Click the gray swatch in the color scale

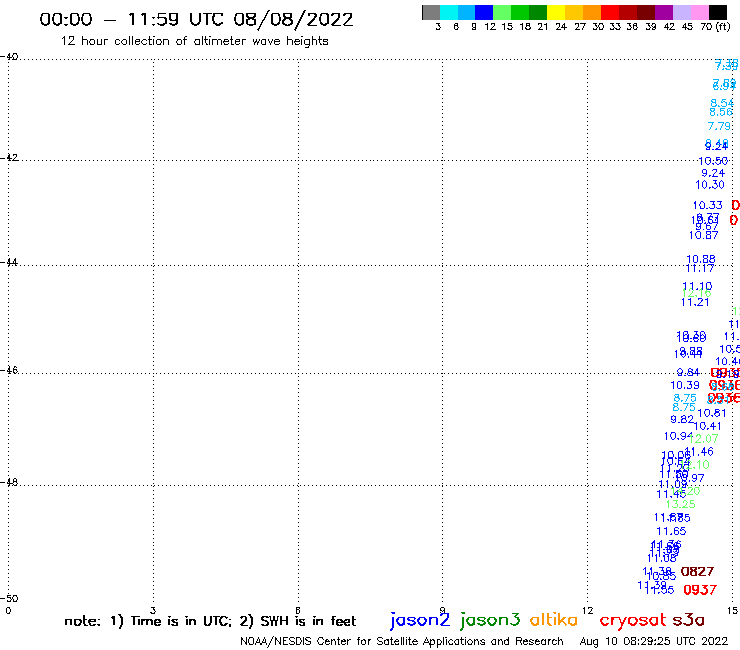pos(431,12)
